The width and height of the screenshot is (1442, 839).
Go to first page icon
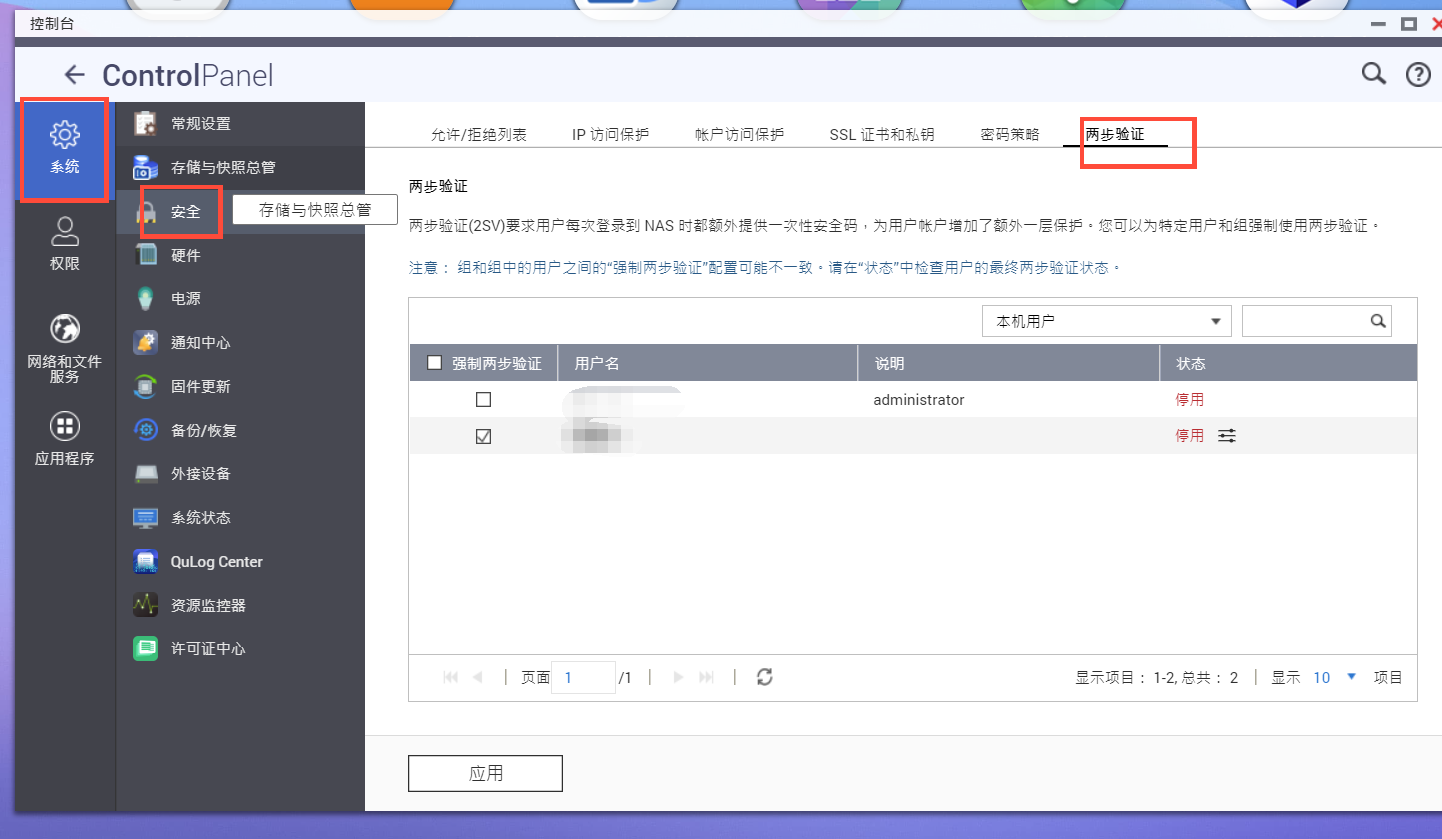(451, 677)
